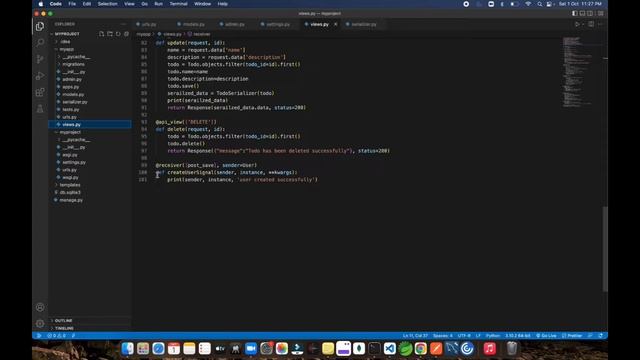
Task: Open the Testing flask view
Action: pyautogui.click(x=40, y=109)
